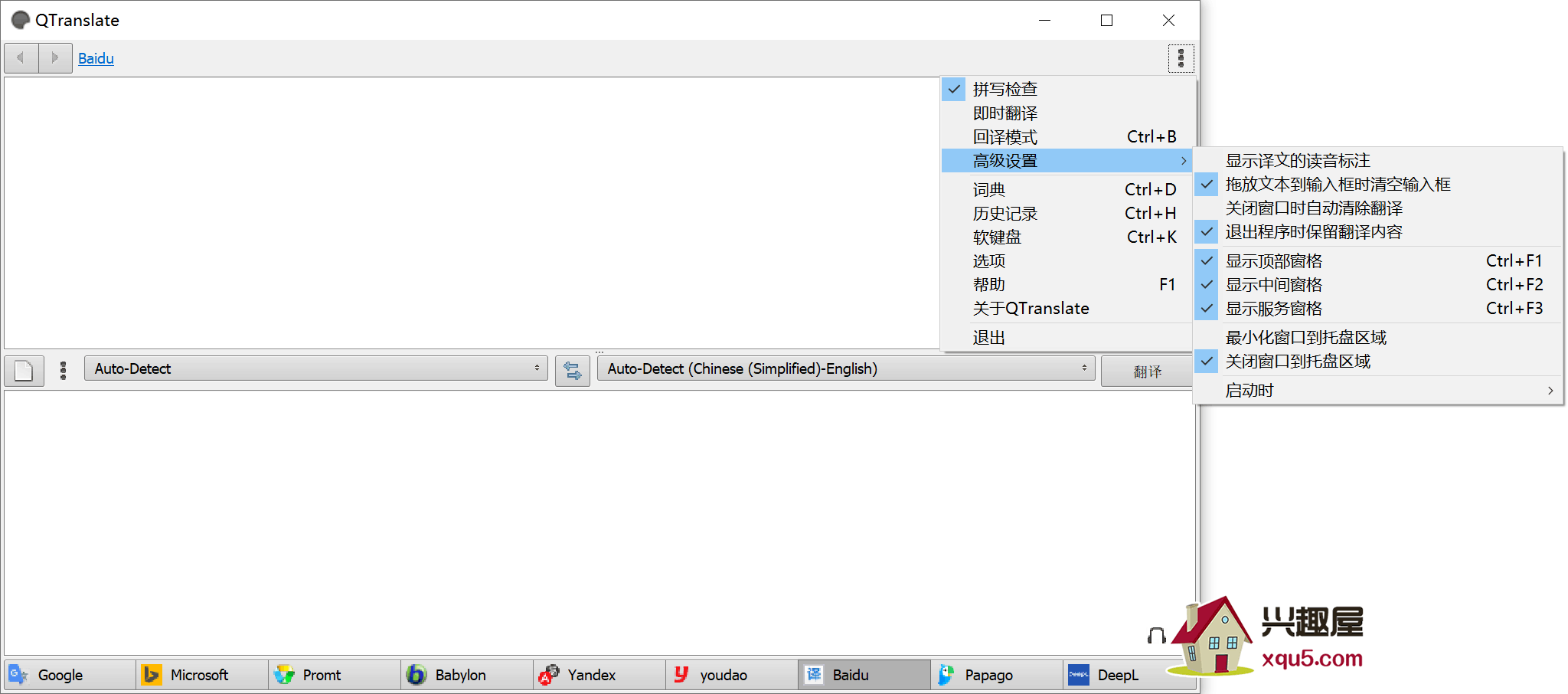This screenshot has width=1568, height=694.
Task: Toggle 退出程序时保留翻译内容 option
Action: (x=1378, y=232)
